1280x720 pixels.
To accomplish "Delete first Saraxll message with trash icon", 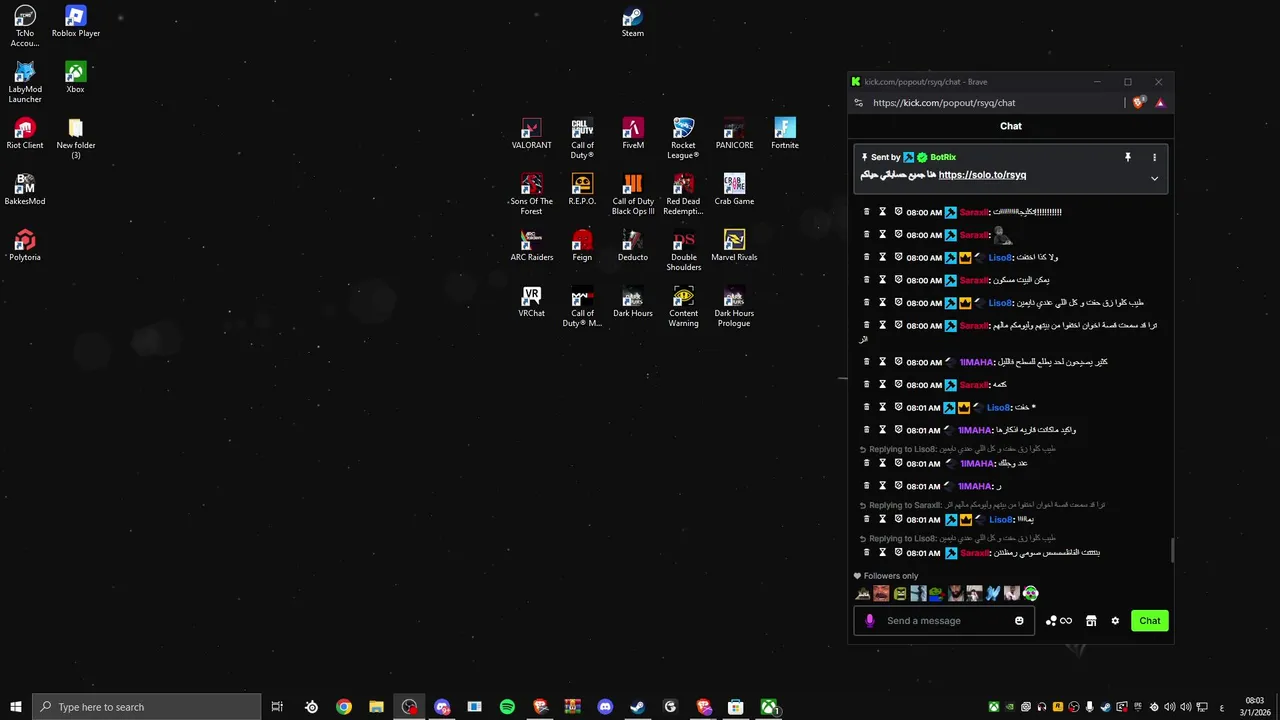I will pyautogui.click(x=867, y=212).
